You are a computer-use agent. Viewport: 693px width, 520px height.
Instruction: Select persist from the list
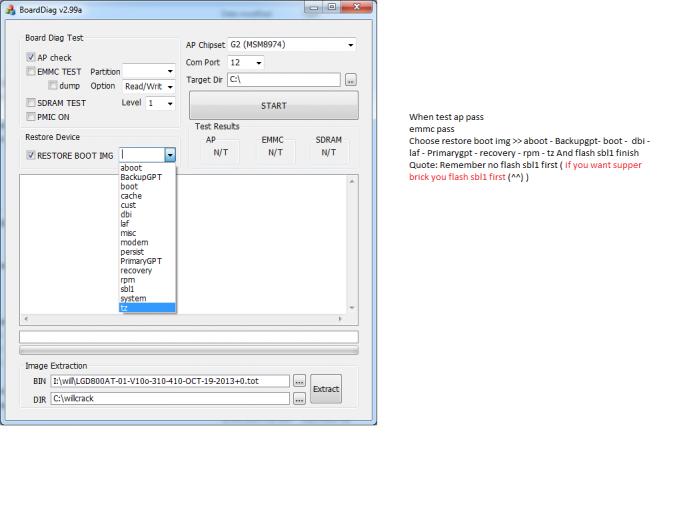click(x=148, y=252)
